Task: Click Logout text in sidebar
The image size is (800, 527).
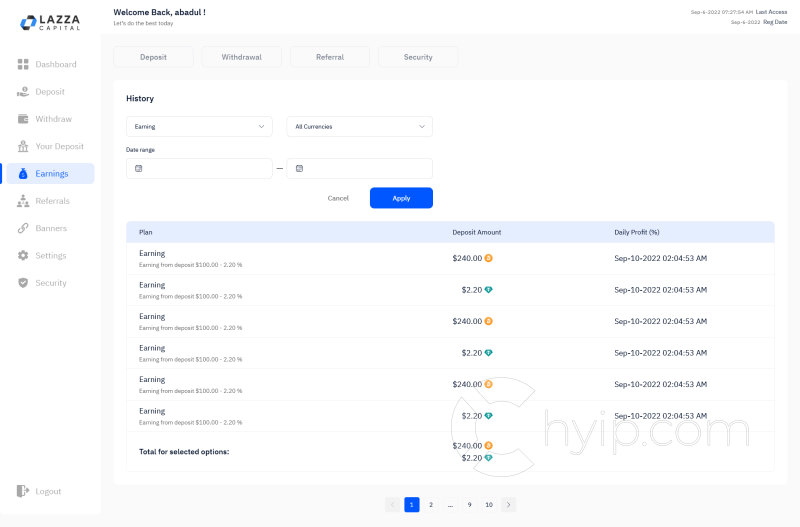Action: (48, 491)
